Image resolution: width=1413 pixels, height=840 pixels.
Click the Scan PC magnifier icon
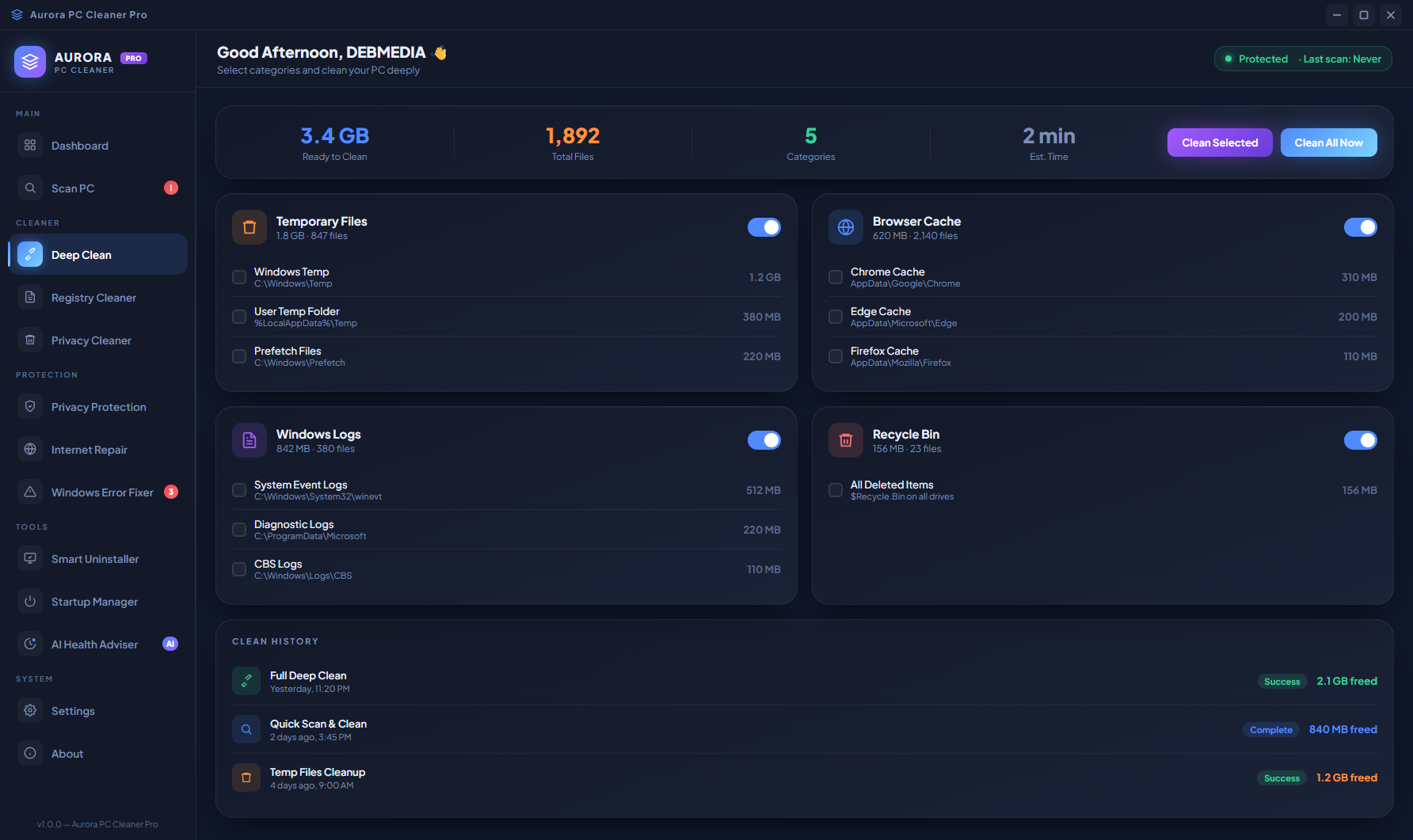pyautogui.click(x=30, y=188)
